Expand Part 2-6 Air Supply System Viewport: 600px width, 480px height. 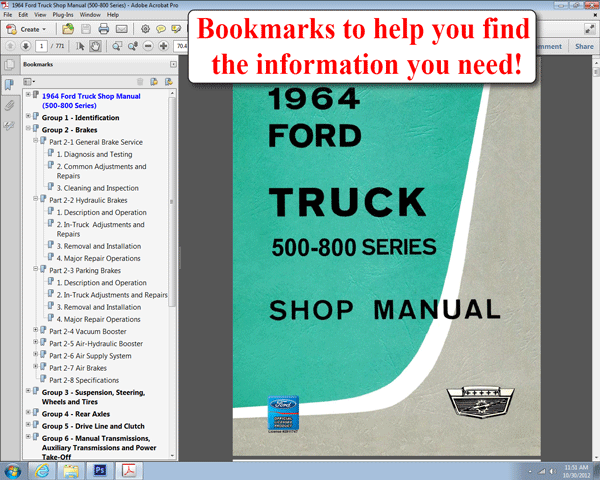click(x=35, y=354)
